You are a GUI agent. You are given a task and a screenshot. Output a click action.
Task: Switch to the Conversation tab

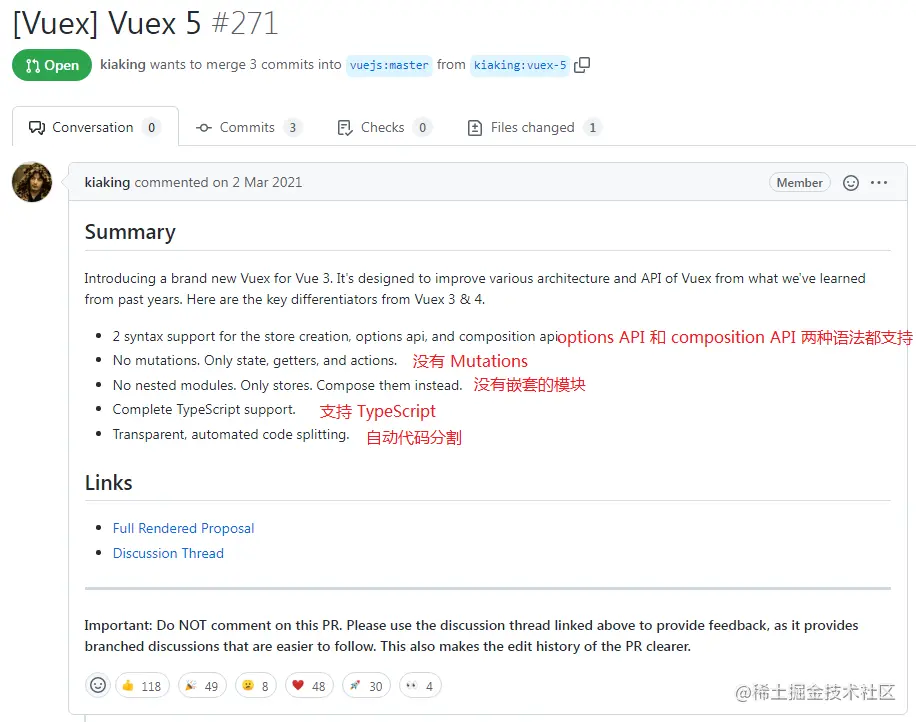95,127
